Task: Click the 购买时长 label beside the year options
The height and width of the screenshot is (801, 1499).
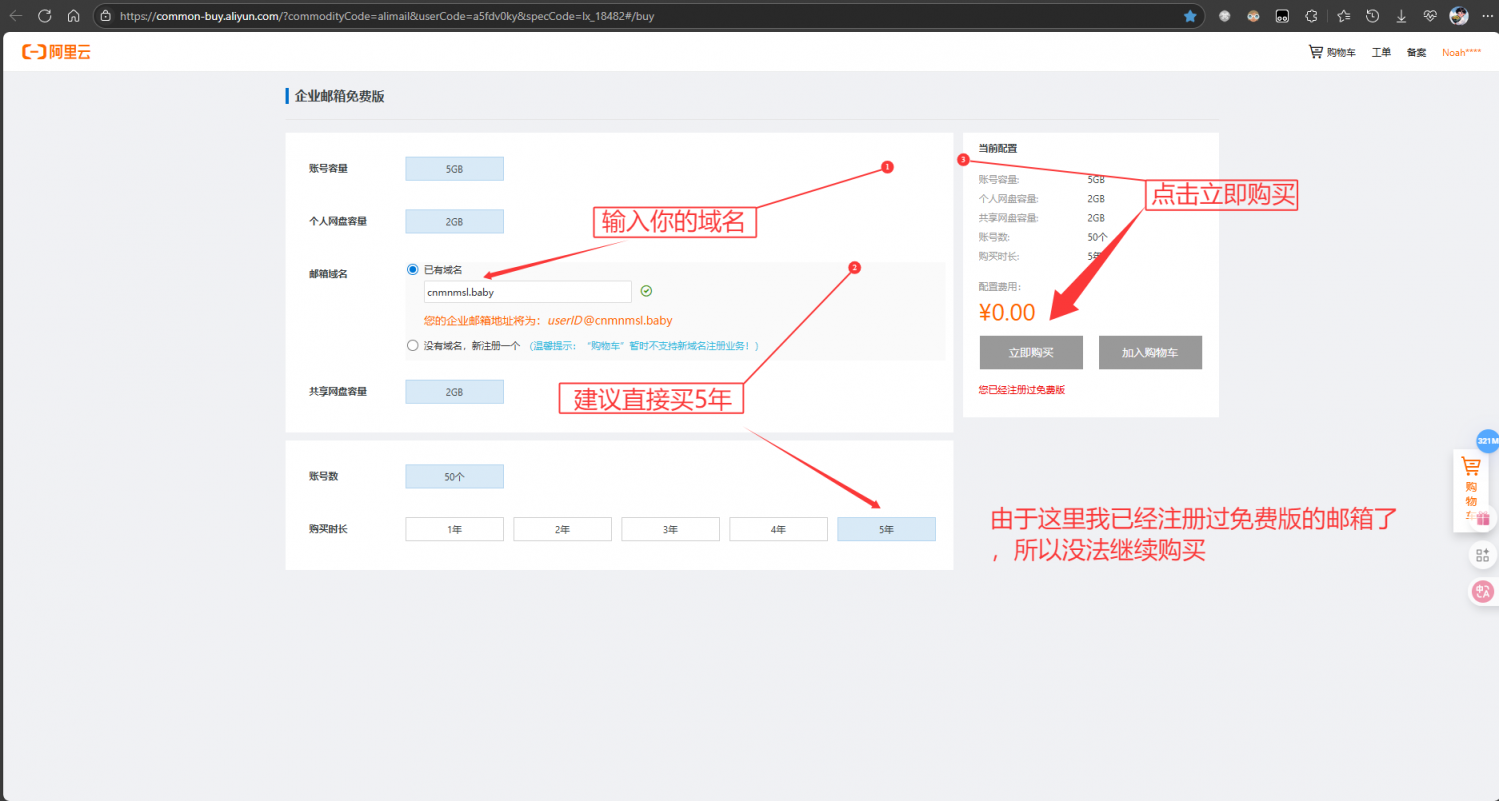Action: tap(328, 528)
